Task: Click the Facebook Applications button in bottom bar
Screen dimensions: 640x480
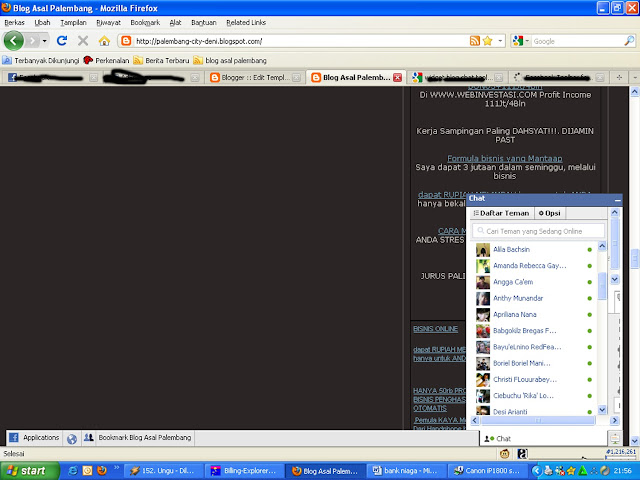Action: point(34,438)
